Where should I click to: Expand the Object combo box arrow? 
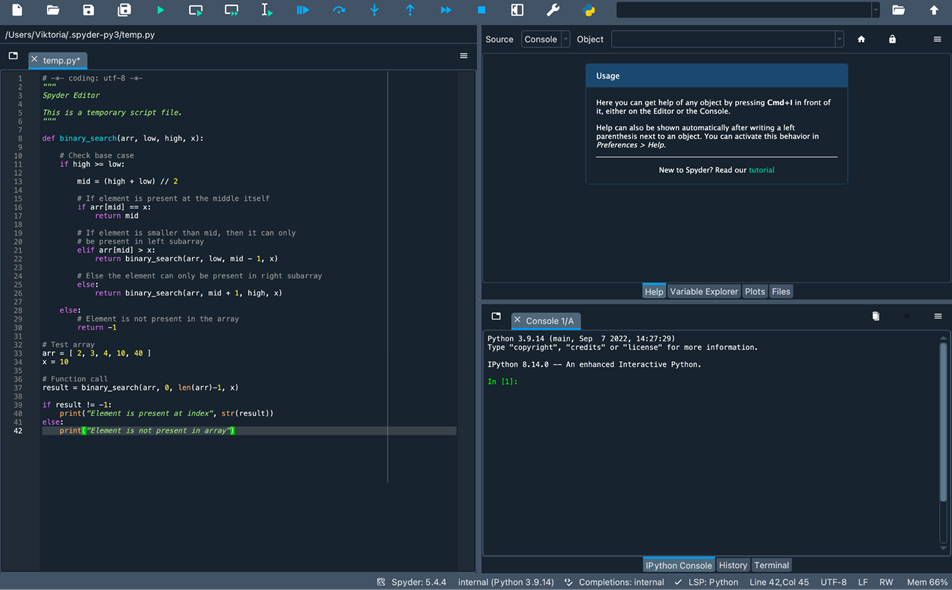839,39
